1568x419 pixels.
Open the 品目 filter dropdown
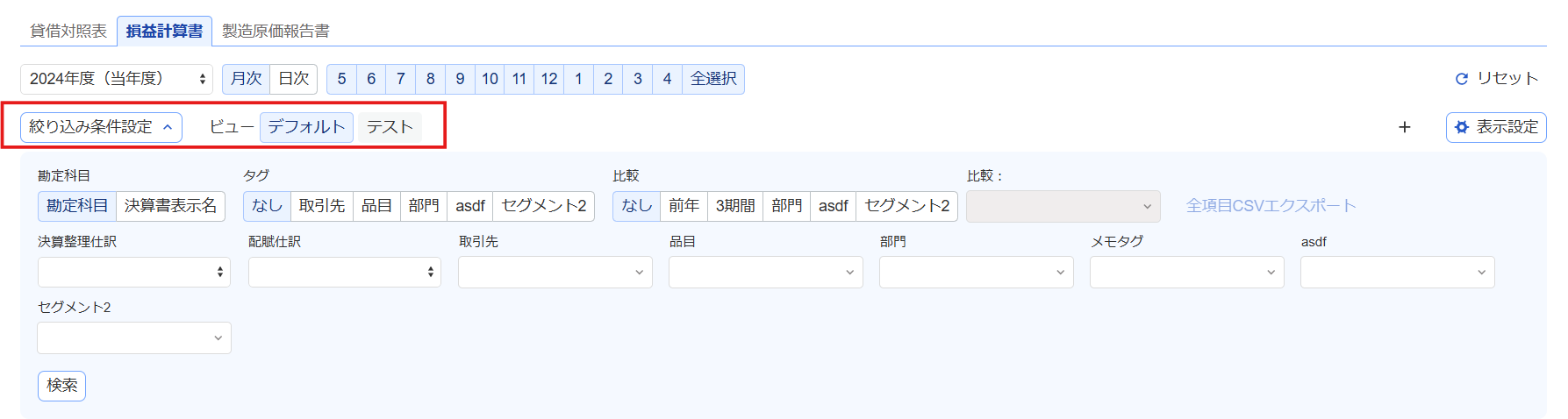766,272
